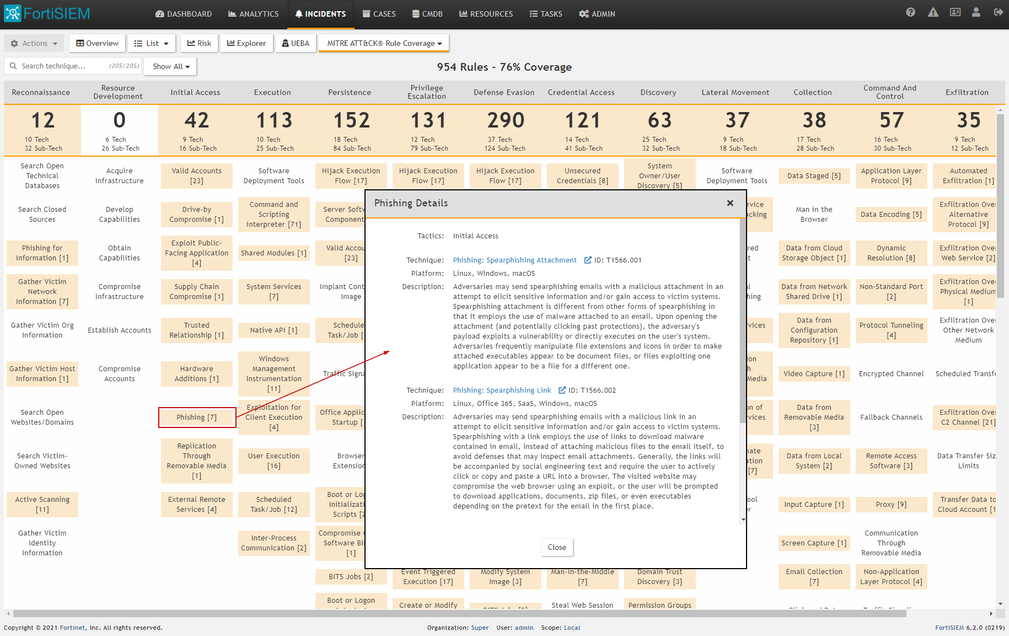Viewport: 1009px width, 636px height.
Task: Select System Services [7] technique
Action: coord(273,292)
